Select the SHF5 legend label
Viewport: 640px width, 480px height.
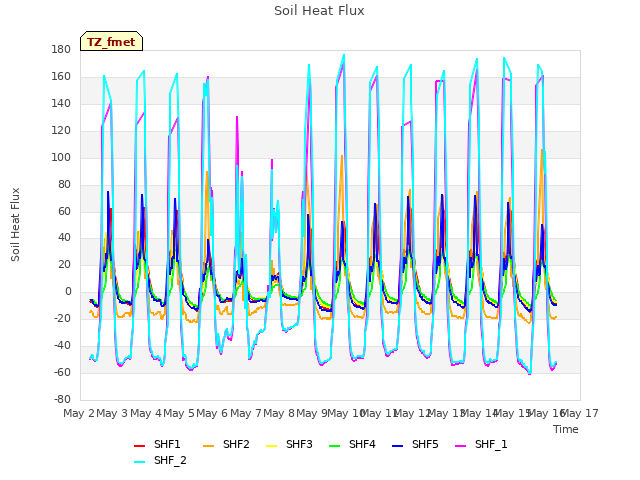(x=425, y=444)
